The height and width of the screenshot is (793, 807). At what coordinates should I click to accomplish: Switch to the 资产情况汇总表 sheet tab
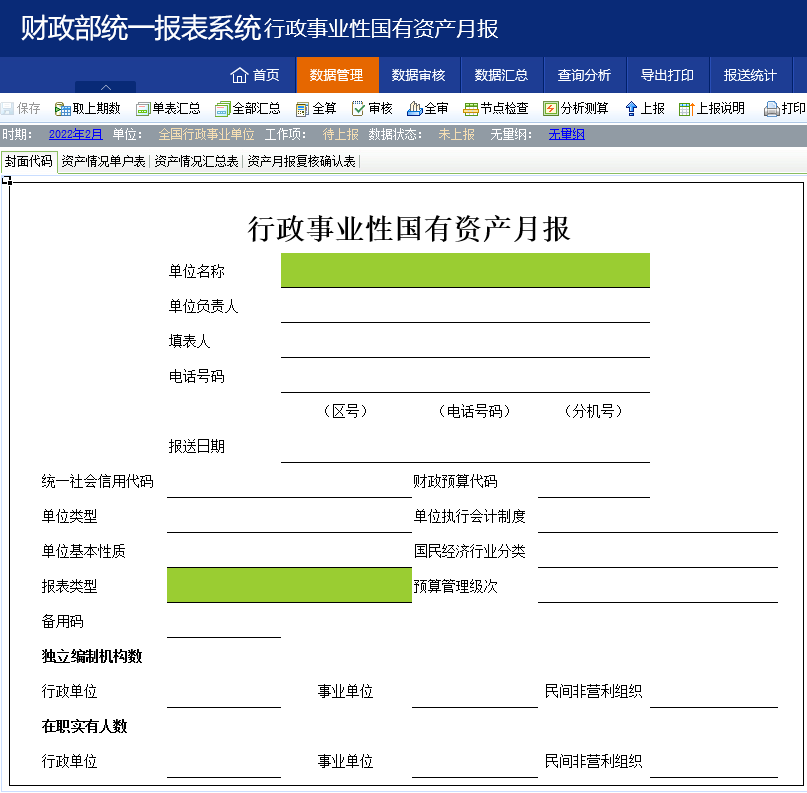coord(197,162)
